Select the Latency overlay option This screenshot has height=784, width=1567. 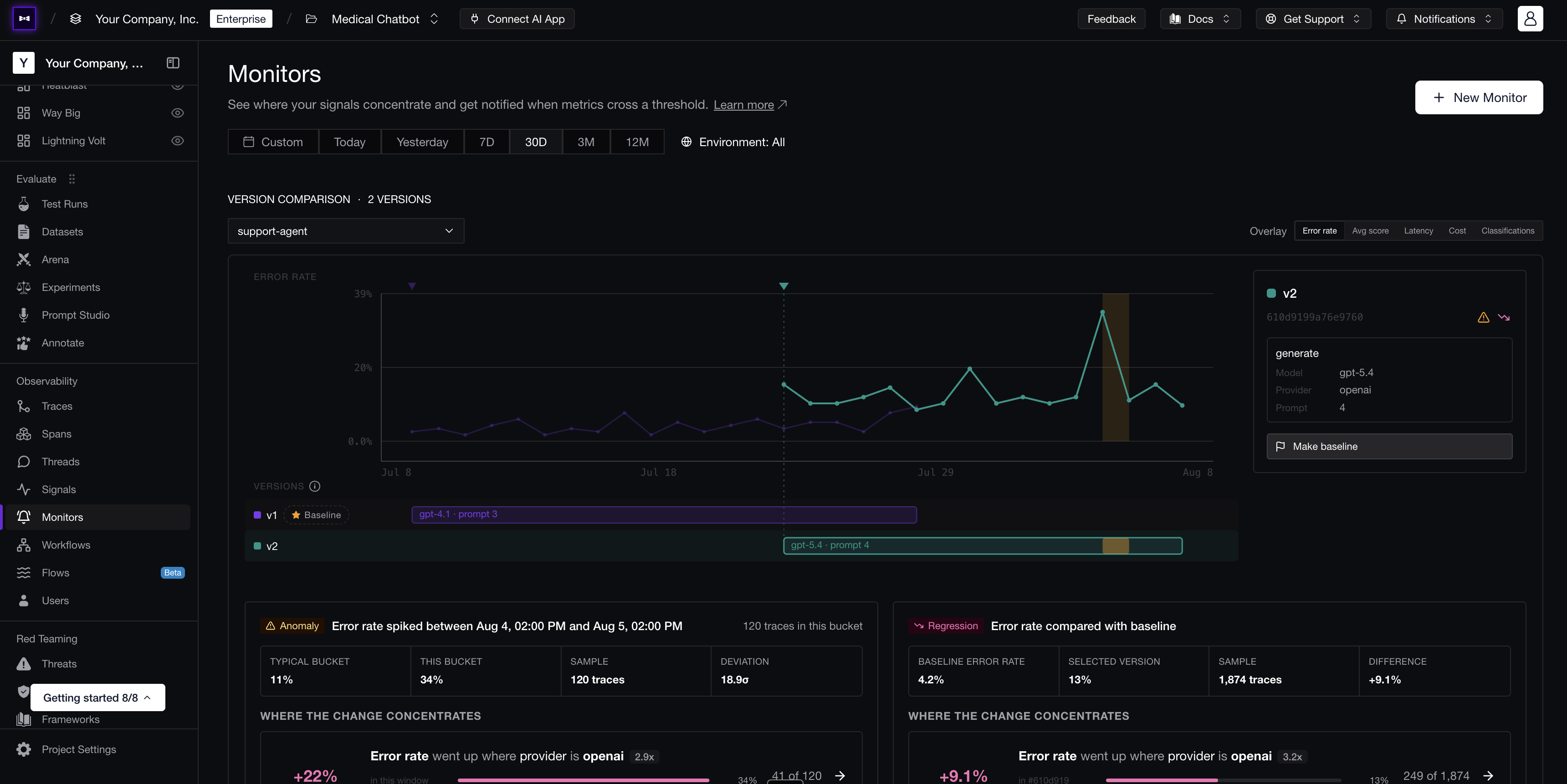(x=1418, y=230)
